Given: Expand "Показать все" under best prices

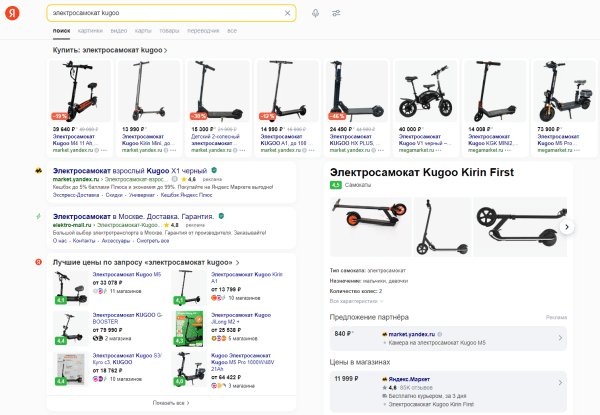Looking at the screenshot, I should (x=171, y=402).
